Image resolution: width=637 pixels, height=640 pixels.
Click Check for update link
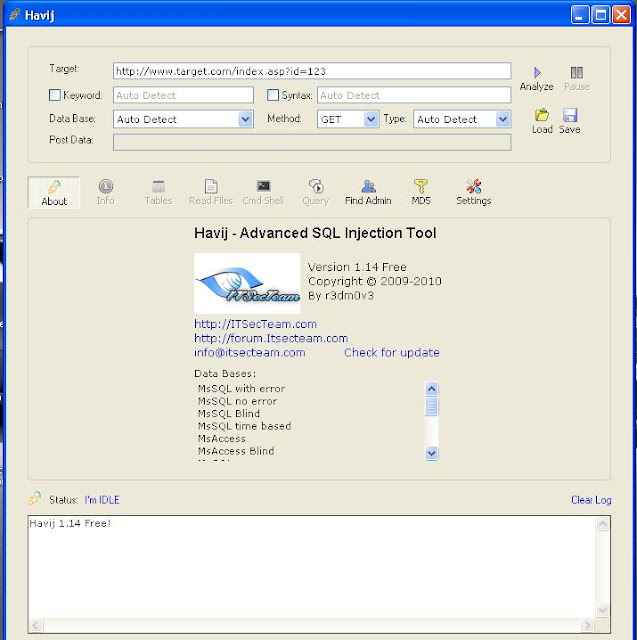click(392, 353)
